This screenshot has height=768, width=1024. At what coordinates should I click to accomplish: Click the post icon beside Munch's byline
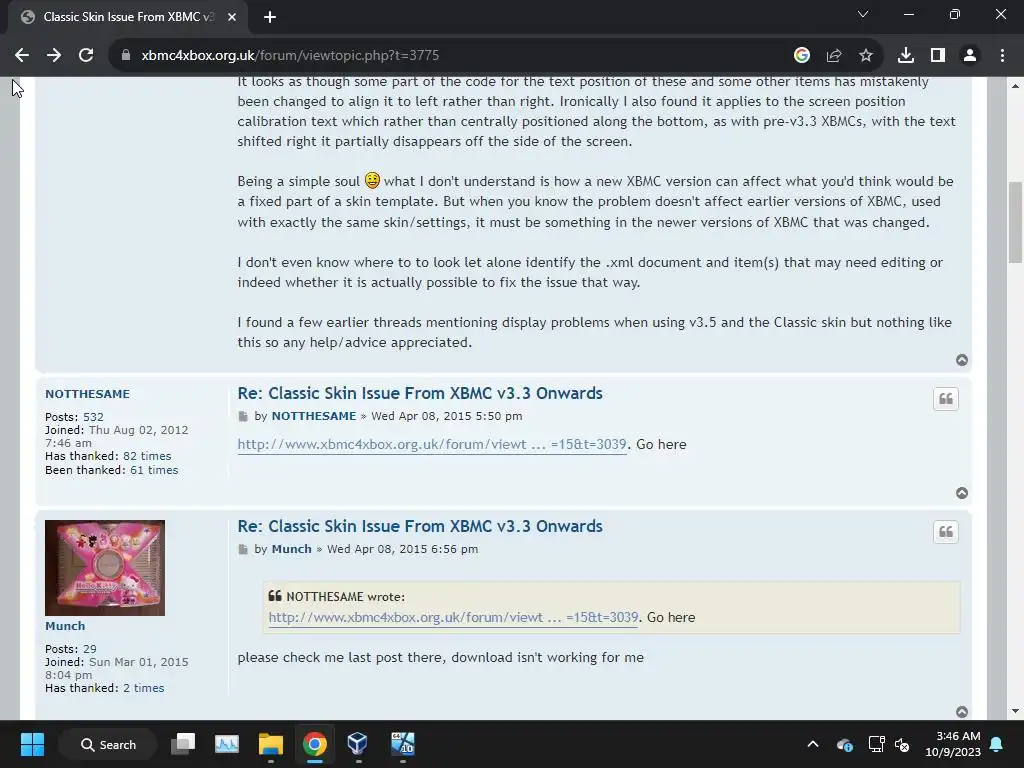pyautogui.click(x=243, y=550)
